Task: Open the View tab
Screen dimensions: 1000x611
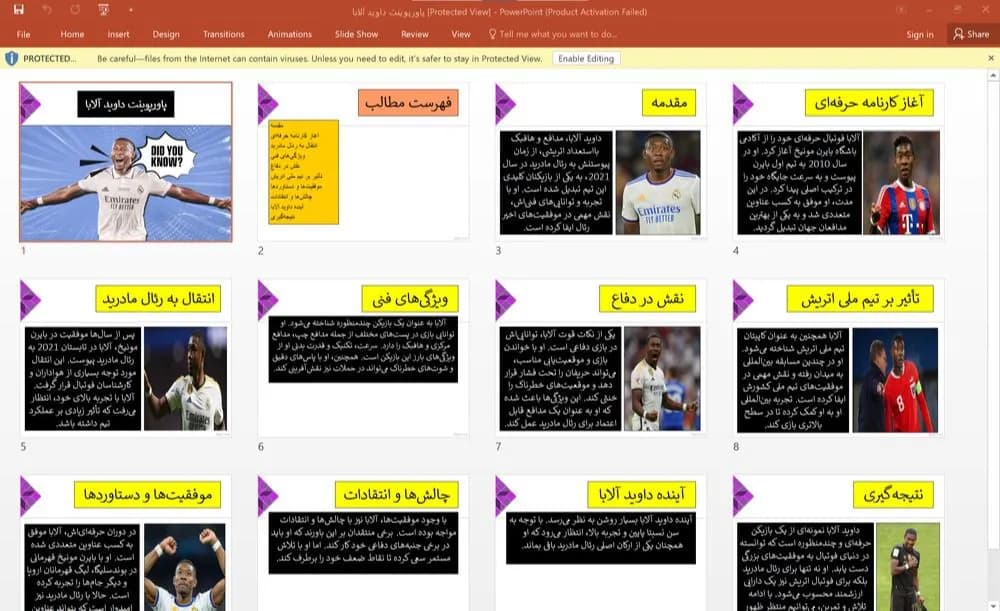Action: tap(460, 34)
